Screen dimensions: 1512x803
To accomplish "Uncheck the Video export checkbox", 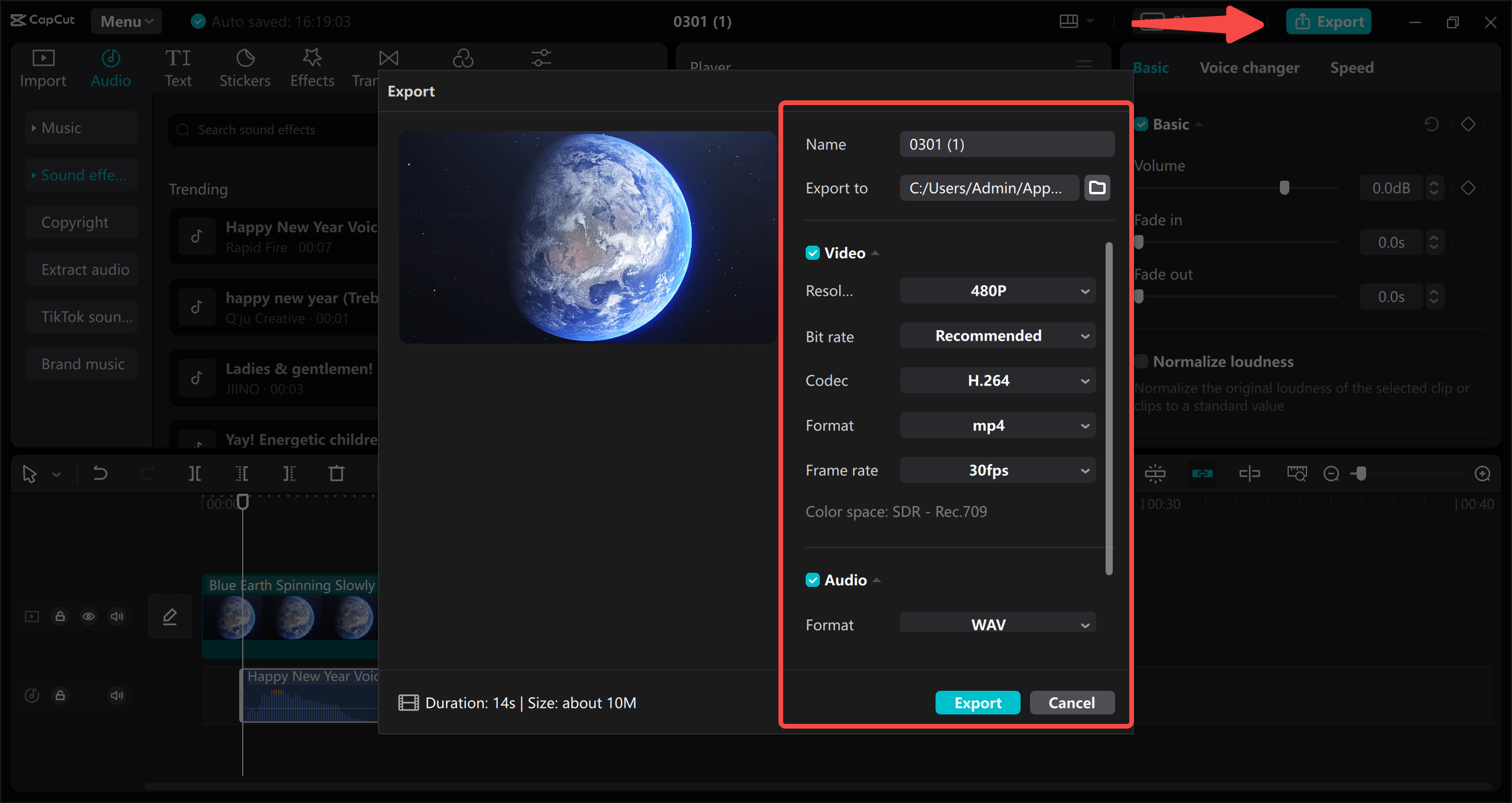I will click(x=813, y=252).
